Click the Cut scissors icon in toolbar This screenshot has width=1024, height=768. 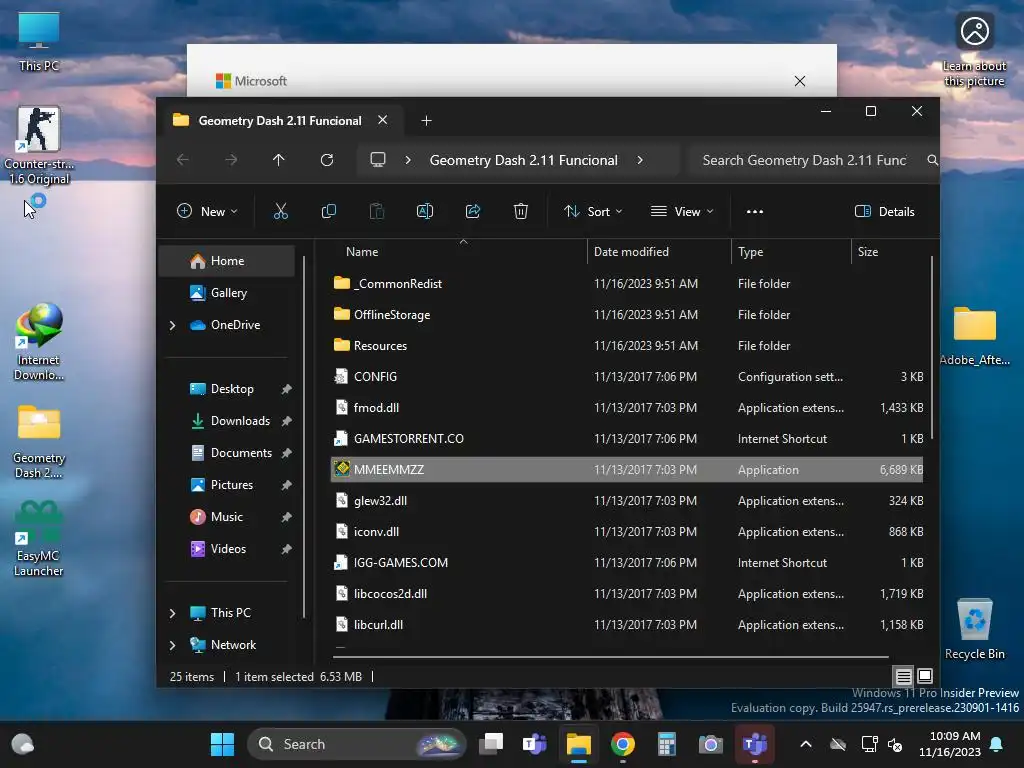click(281, 211)
